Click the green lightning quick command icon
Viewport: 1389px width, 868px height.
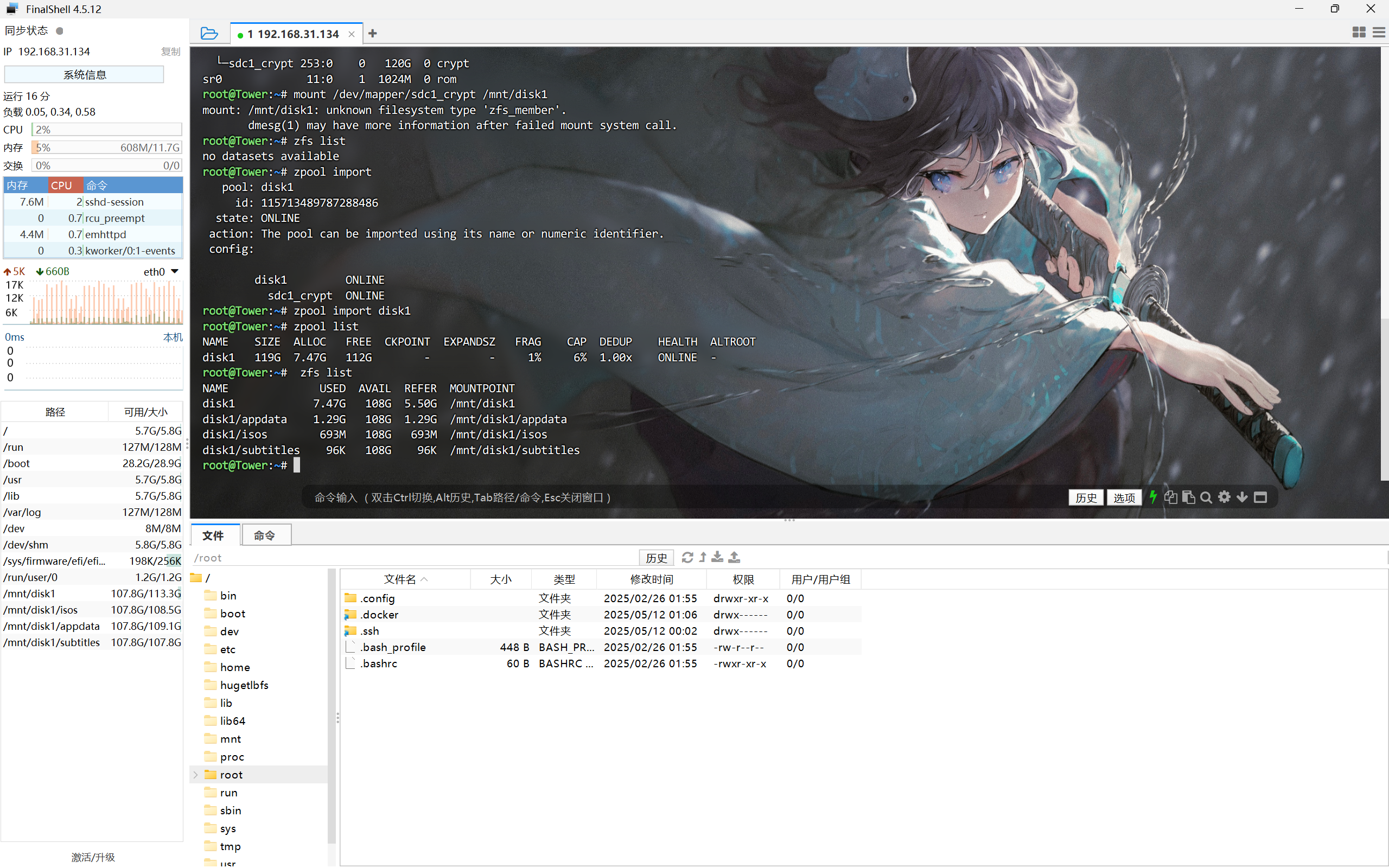pyautogui.click(x=1153, y=497)
